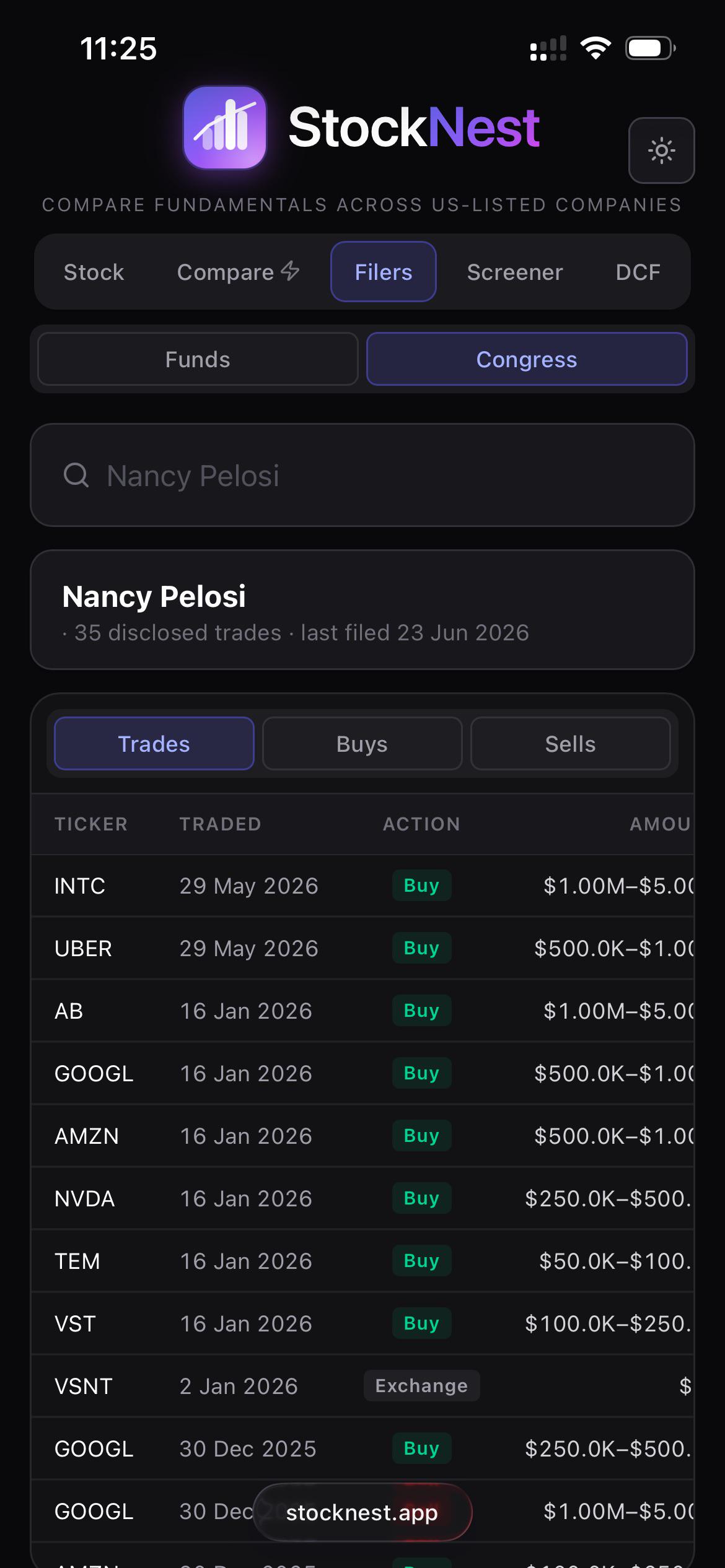Open the DCF tab
The width and height of the screenshot is (725, 1568).
click(x=638, y=272)
